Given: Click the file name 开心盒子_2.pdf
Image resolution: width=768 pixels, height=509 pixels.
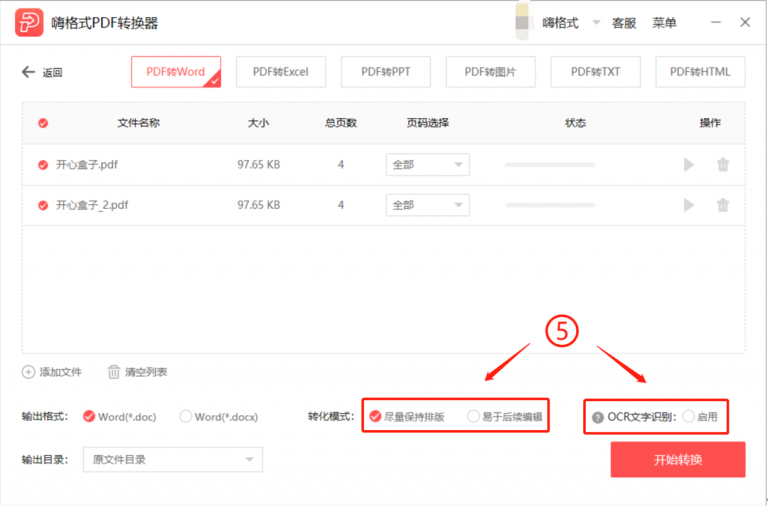Looking at the screenshot, I should click(x=92, y=205).
